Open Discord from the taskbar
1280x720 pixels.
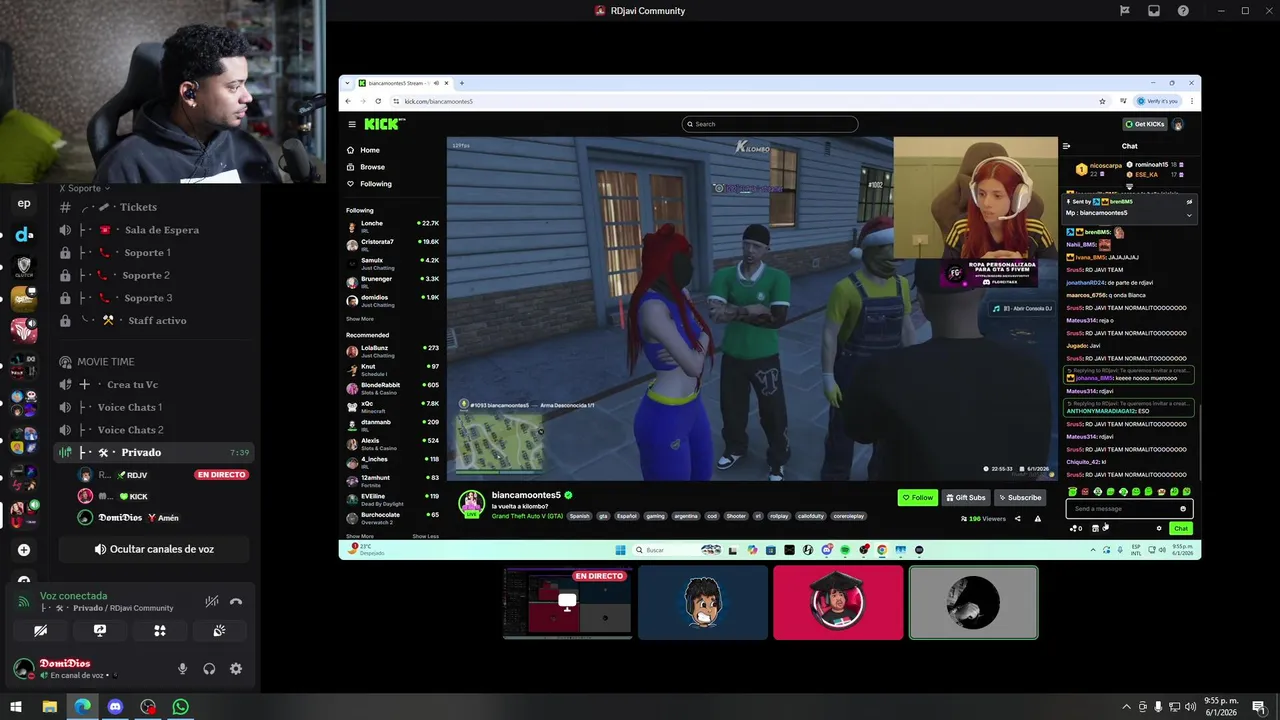[x=115, y=707]
